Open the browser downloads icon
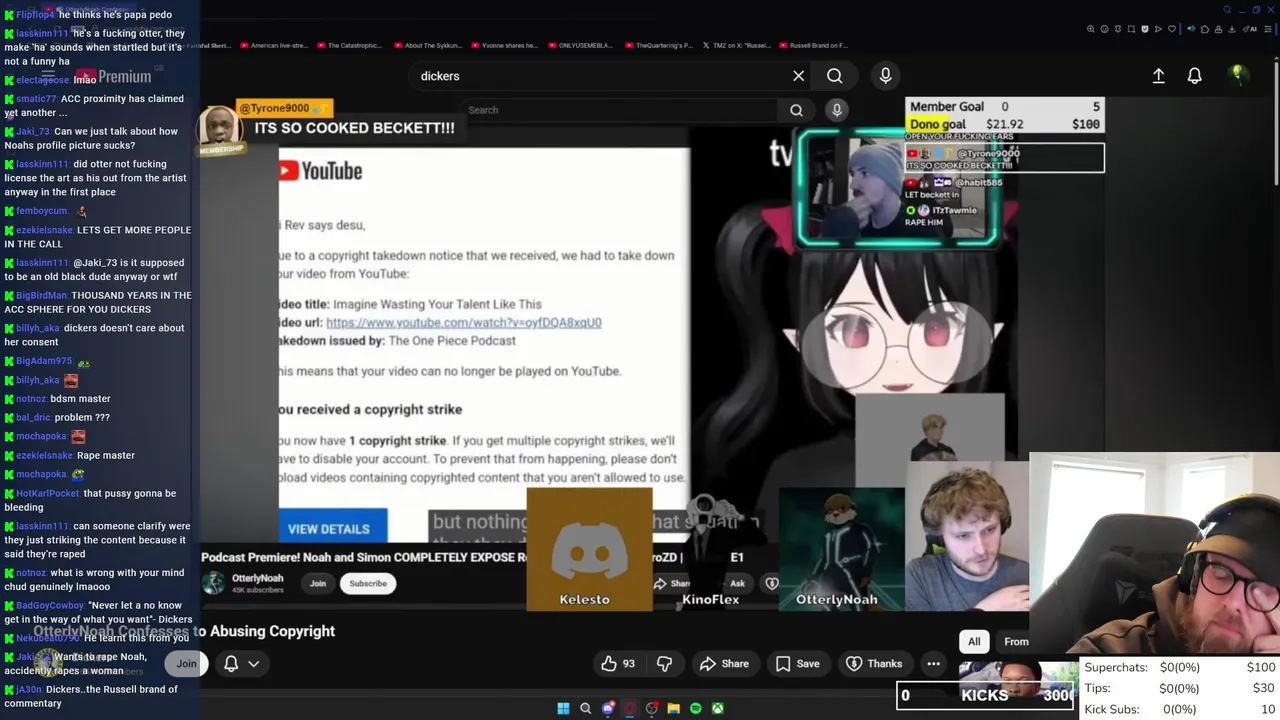The image size is (1280, 720). [x=1232, y=29]
